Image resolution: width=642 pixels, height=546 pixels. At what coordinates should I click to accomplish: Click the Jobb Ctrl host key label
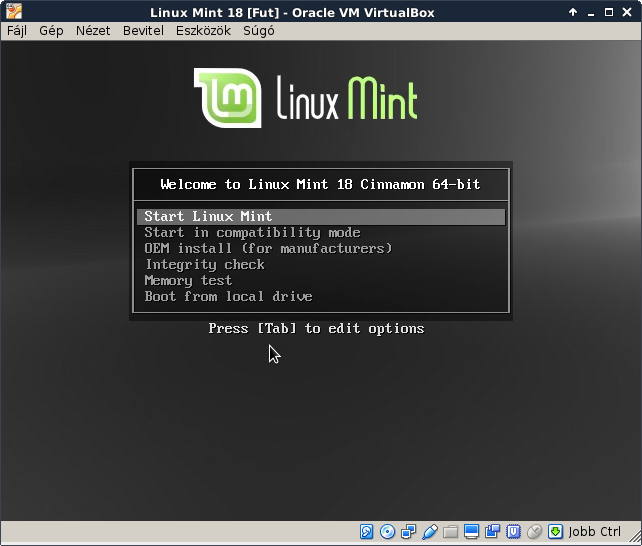[595, 532]
